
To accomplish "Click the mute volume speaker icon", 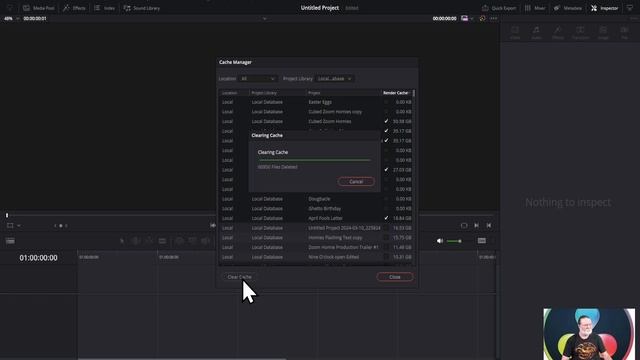I will click(440, 241).
